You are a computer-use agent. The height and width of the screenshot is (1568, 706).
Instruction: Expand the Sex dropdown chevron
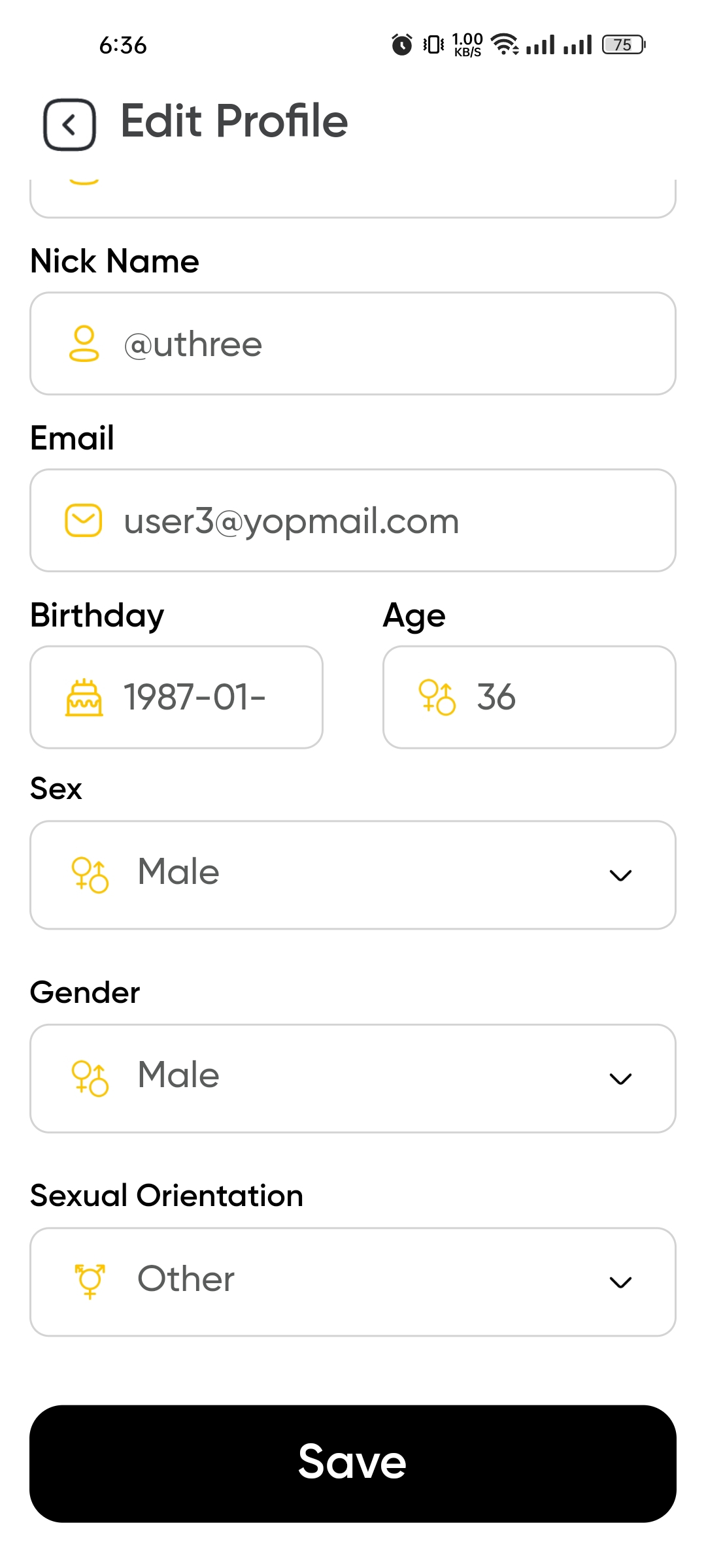(620, 875)
